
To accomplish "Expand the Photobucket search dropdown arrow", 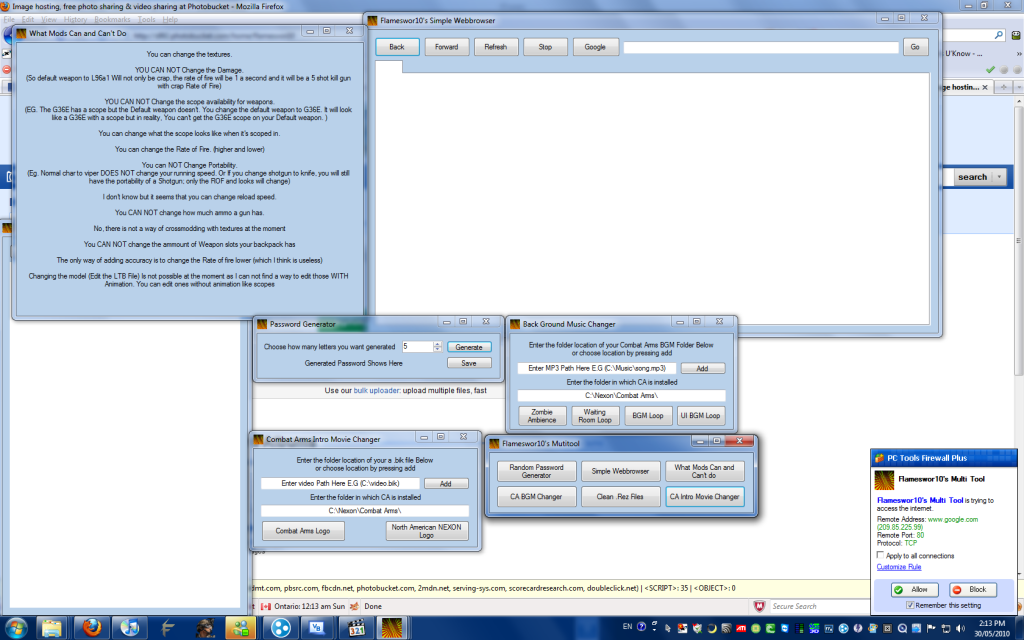I will click(x=999, y=177).
